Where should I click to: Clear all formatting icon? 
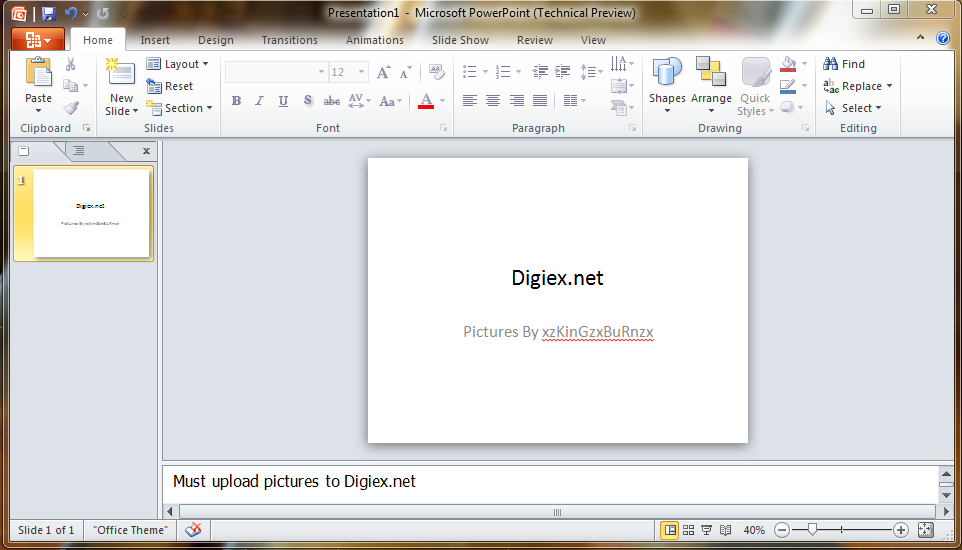click(x=437, y=72)
